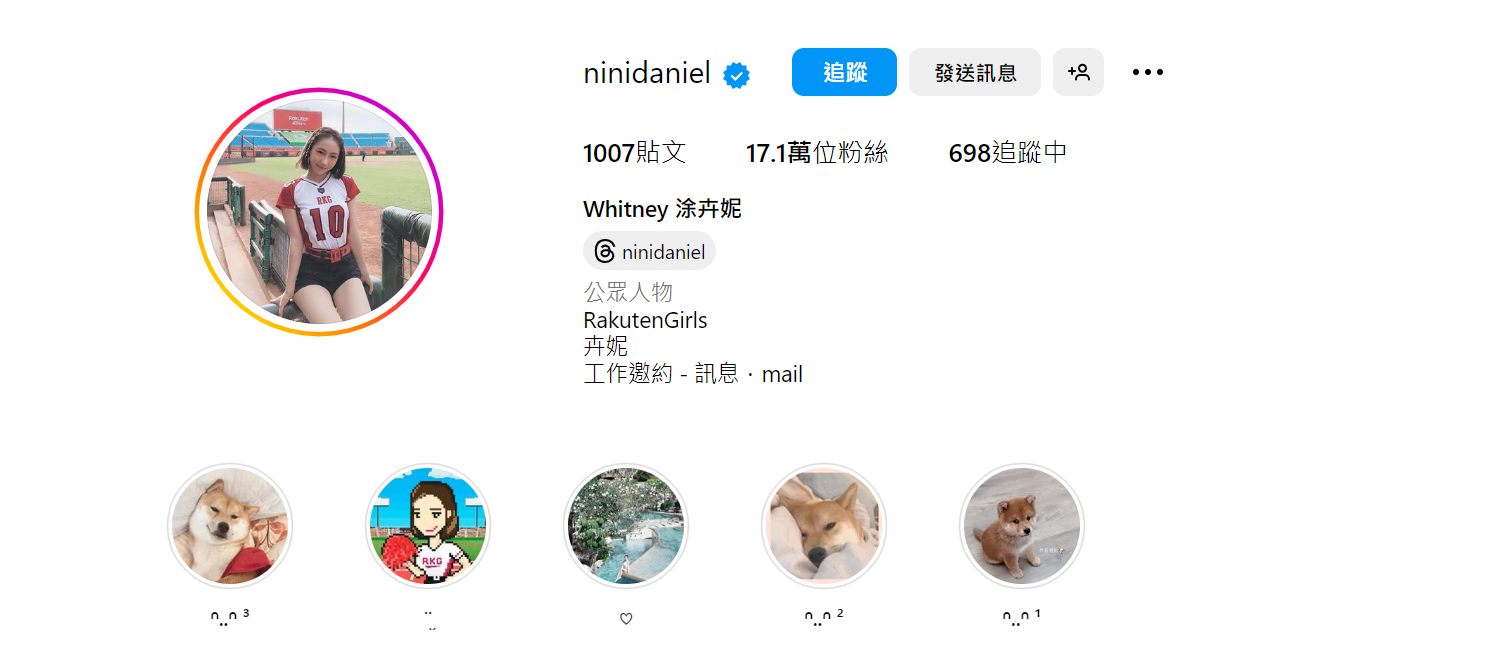This screenshot has height=661, width=1495.
Task: Click the blue verified badge icon
Action: [x=737, y=75]
